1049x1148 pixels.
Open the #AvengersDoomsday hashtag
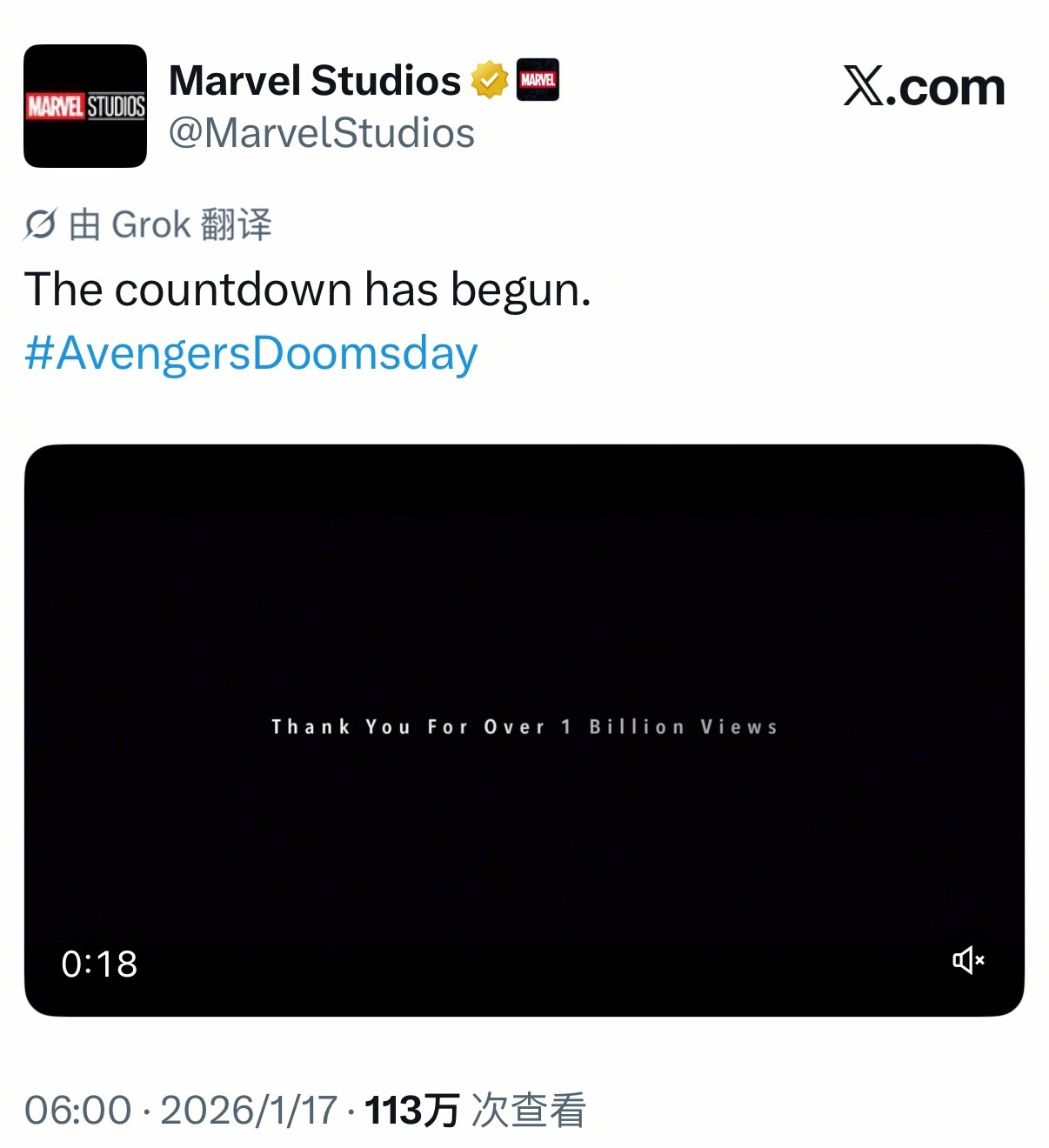point(251,354)
